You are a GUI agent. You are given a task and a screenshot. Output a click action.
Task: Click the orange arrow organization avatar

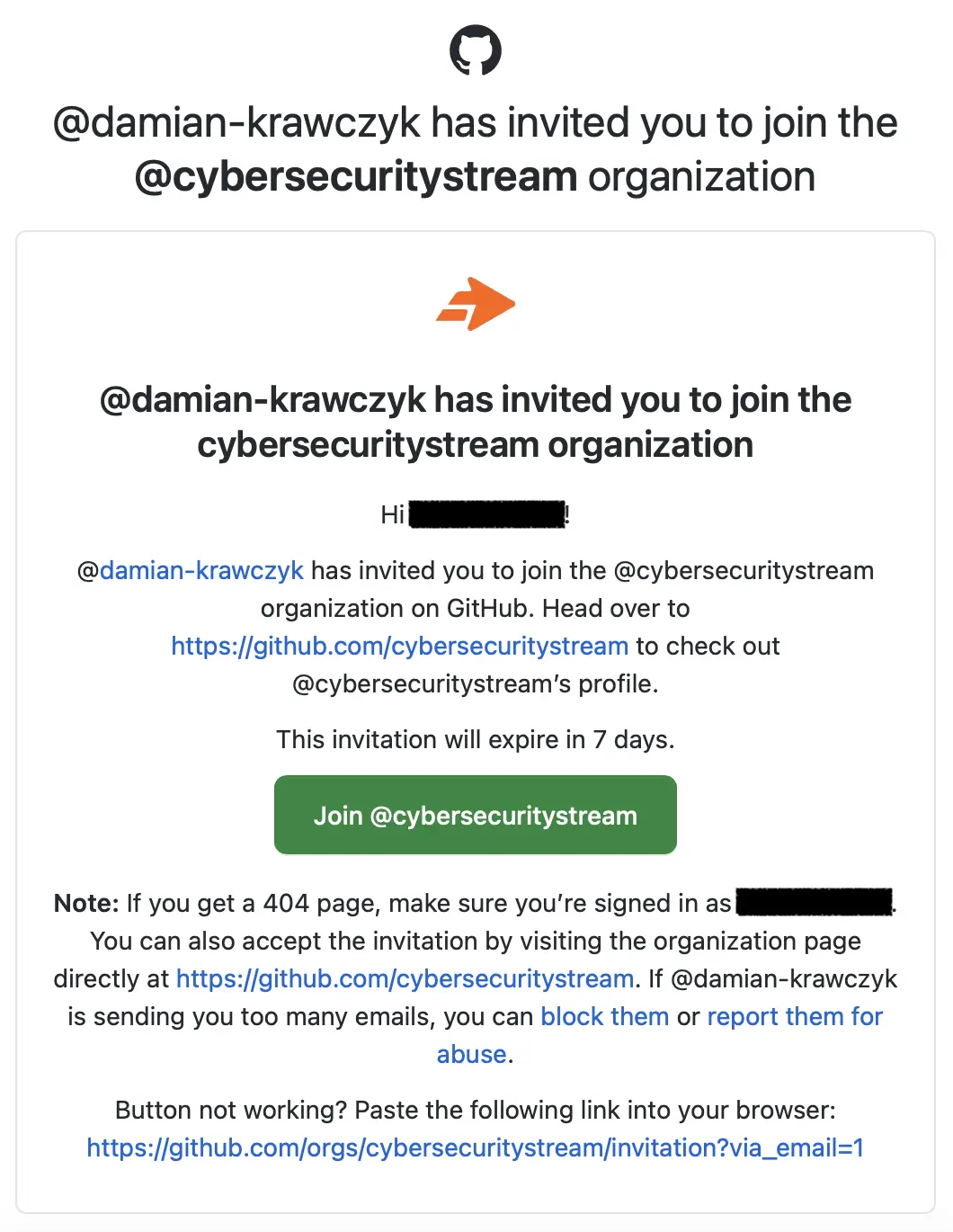click(476, 305)
